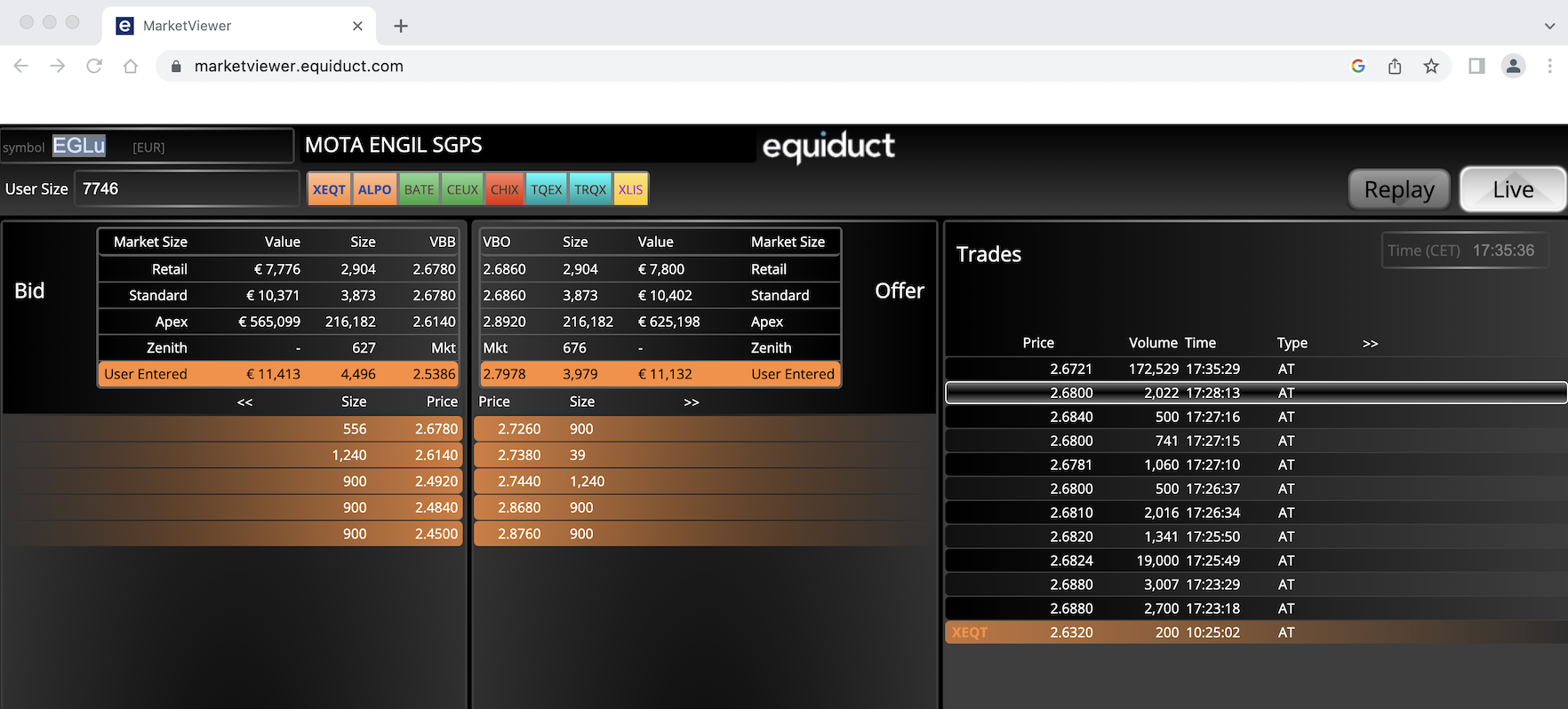1568x709 pixels.
Task: Click offer depth price 2.7260
Action: click(x=519, y=429)
